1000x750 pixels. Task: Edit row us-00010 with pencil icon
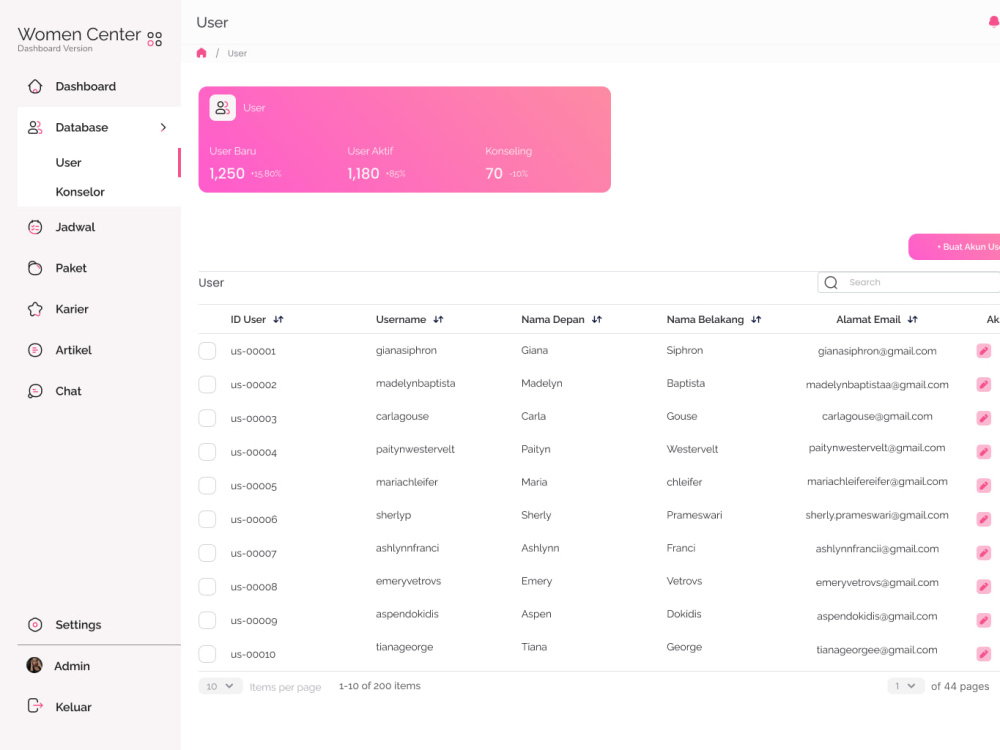coord(983,654)
